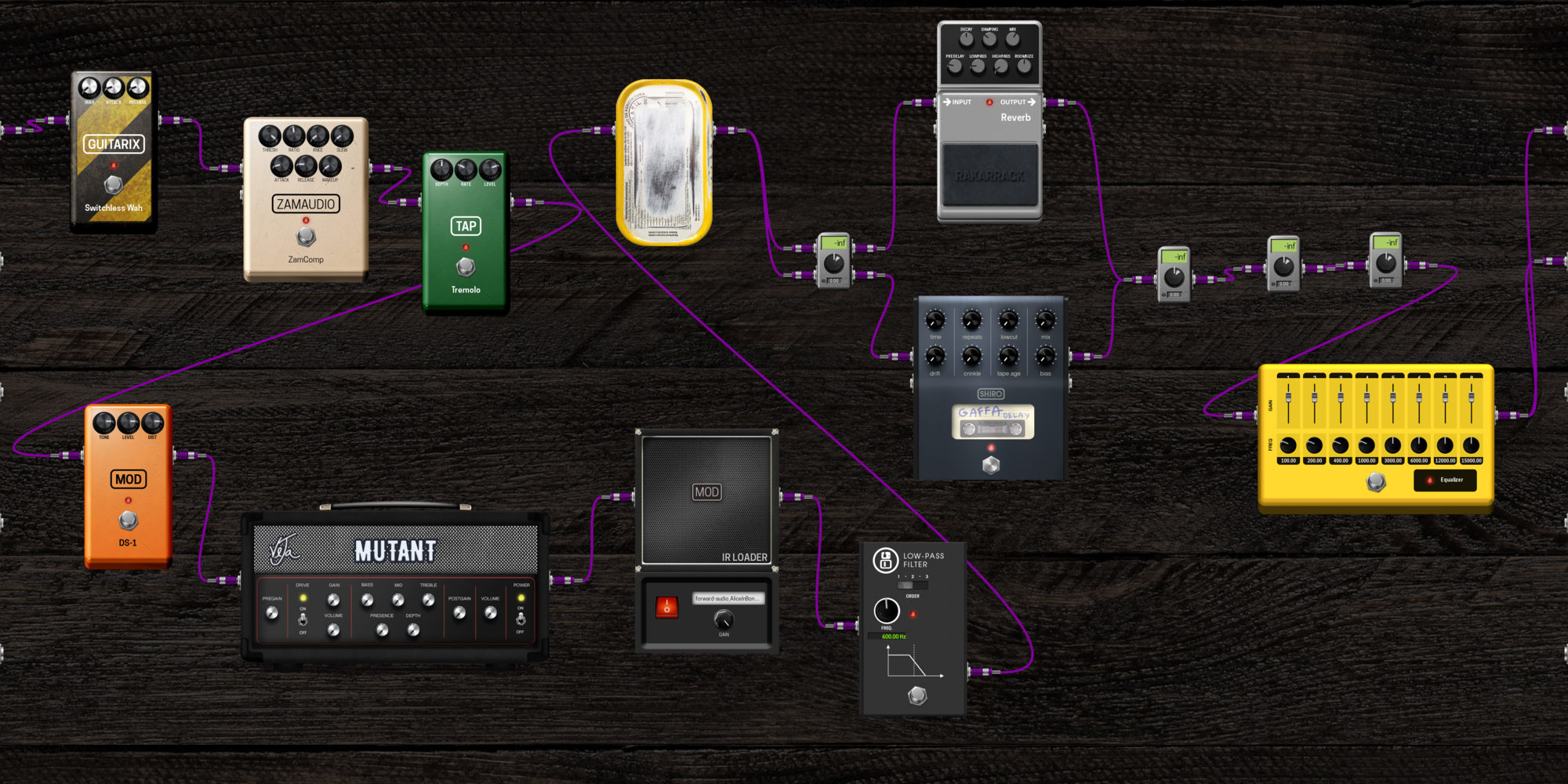Click the Tremolo DEPTH knob
Viewport: 1568px width, 784px height.
pos(441,169)
